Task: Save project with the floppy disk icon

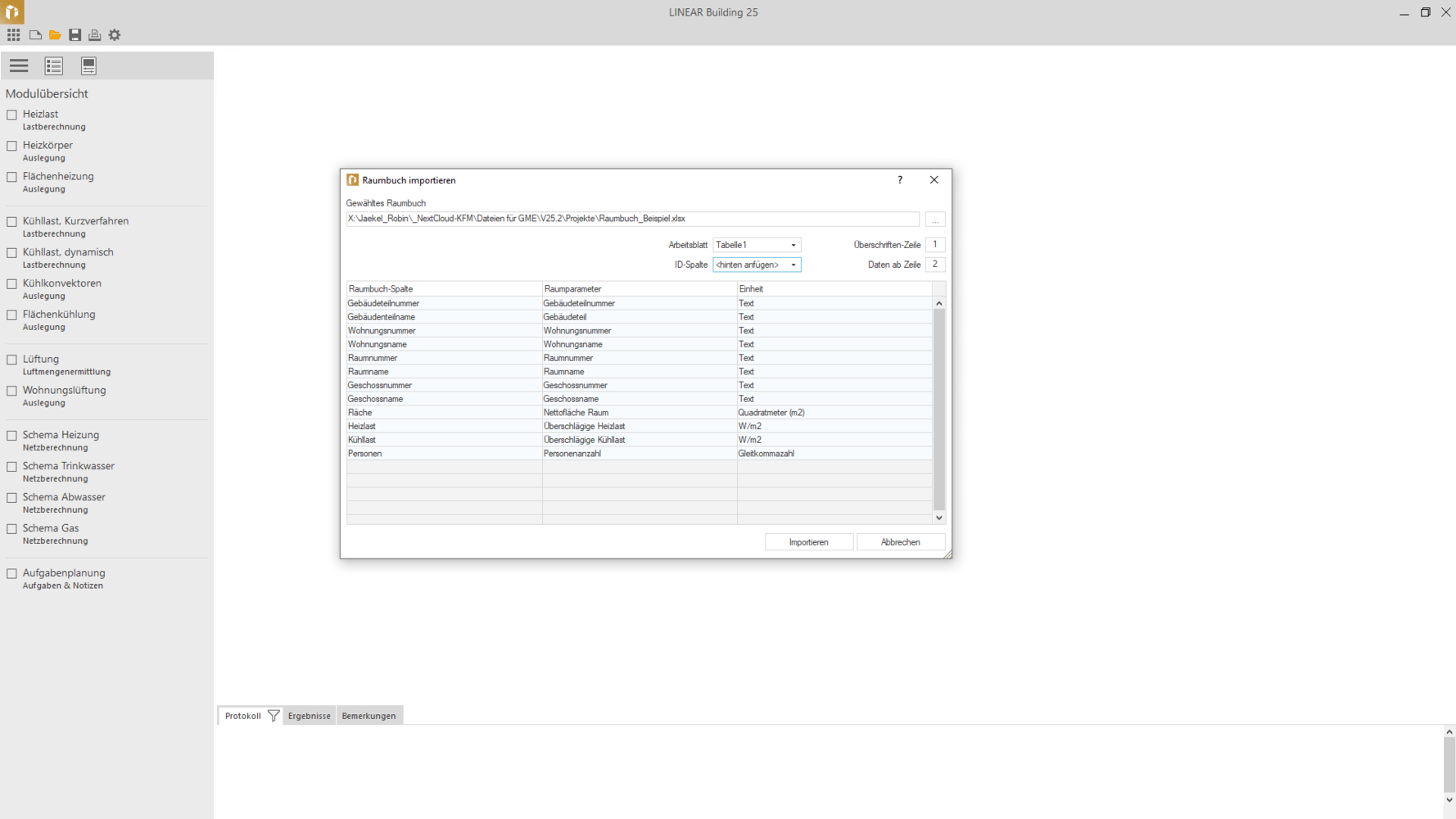Action: coord(75,34)
